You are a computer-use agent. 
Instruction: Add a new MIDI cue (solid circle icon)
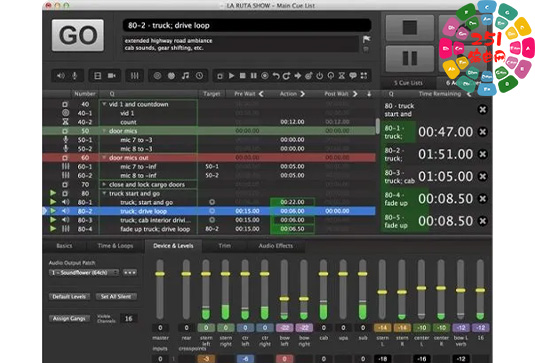[x=171, y=76]
